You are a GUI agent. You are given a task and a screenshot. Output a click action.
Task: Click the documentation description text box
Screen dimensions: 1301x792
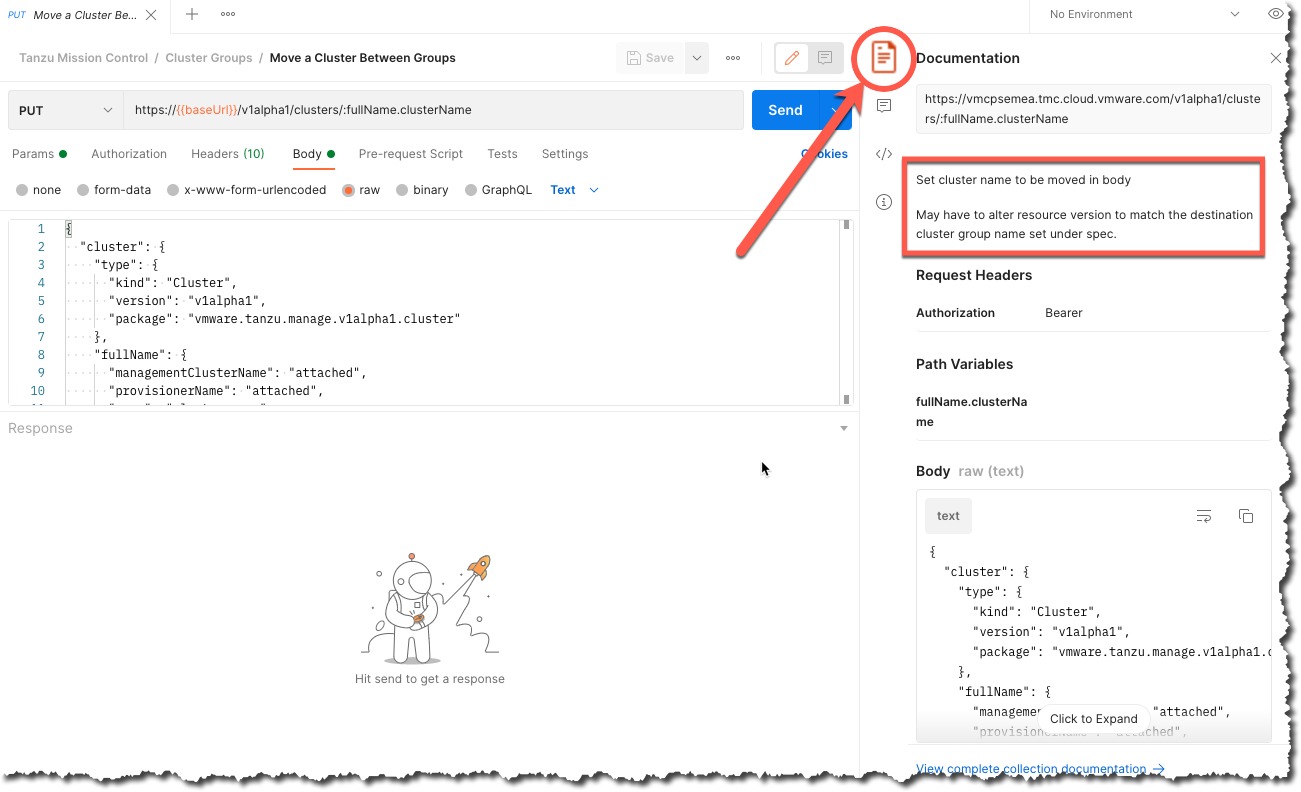(1085, 207)
